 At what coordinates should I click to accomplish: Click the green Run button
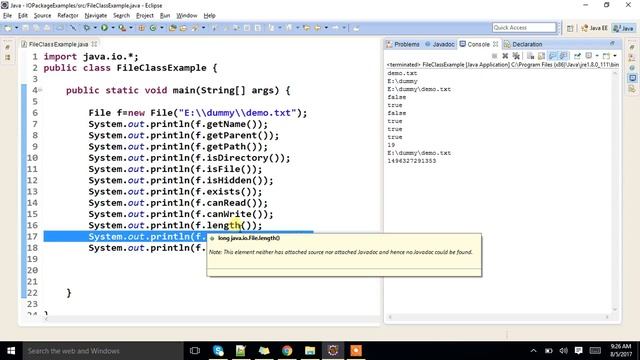coord(104,28)
